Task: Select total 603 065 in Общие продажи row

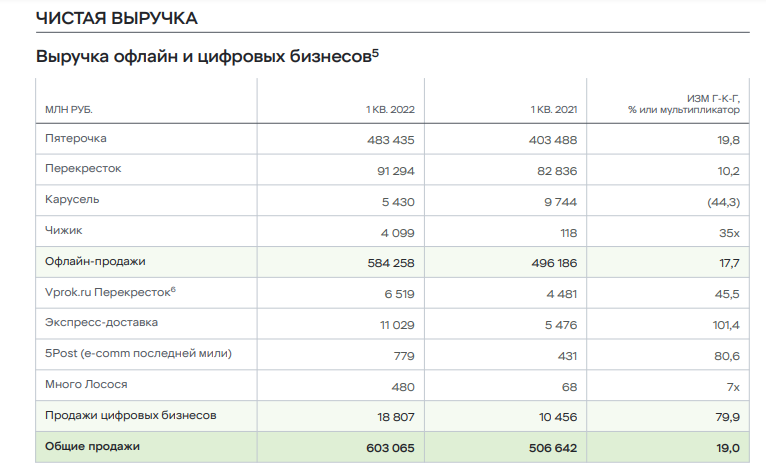Action: 390,448
